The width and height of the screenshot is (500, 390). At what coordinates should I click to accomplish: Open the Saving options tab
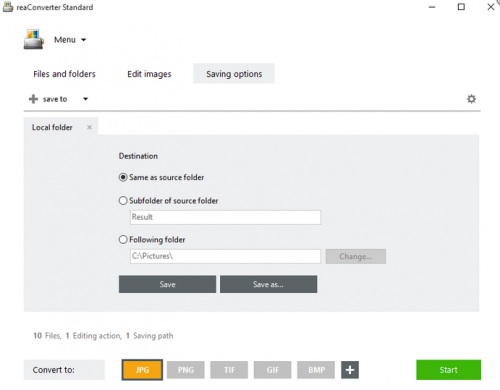pyautogui.click(x=234, y=74)
